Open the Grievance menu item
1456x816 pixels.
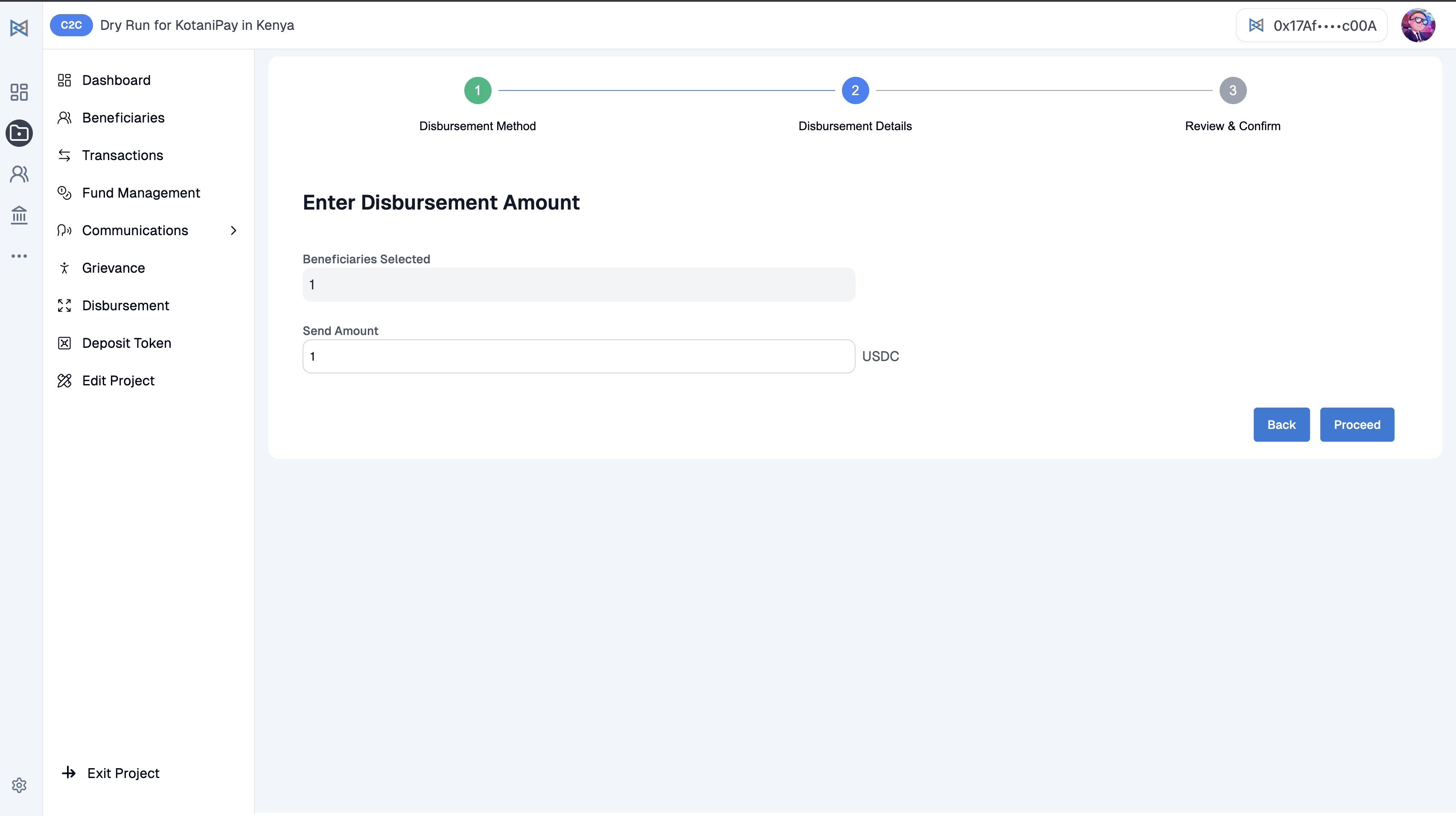tap(113, 268)
